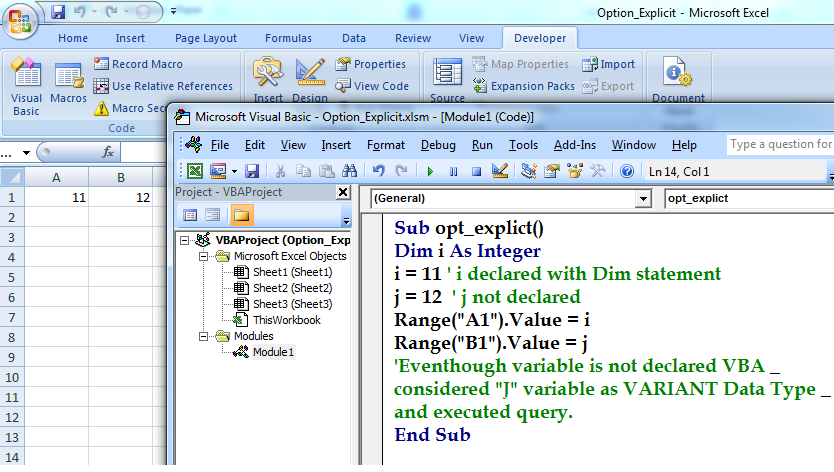
Task: Open Add-Ins menu in VBA editor
Action: click(574, 145)
